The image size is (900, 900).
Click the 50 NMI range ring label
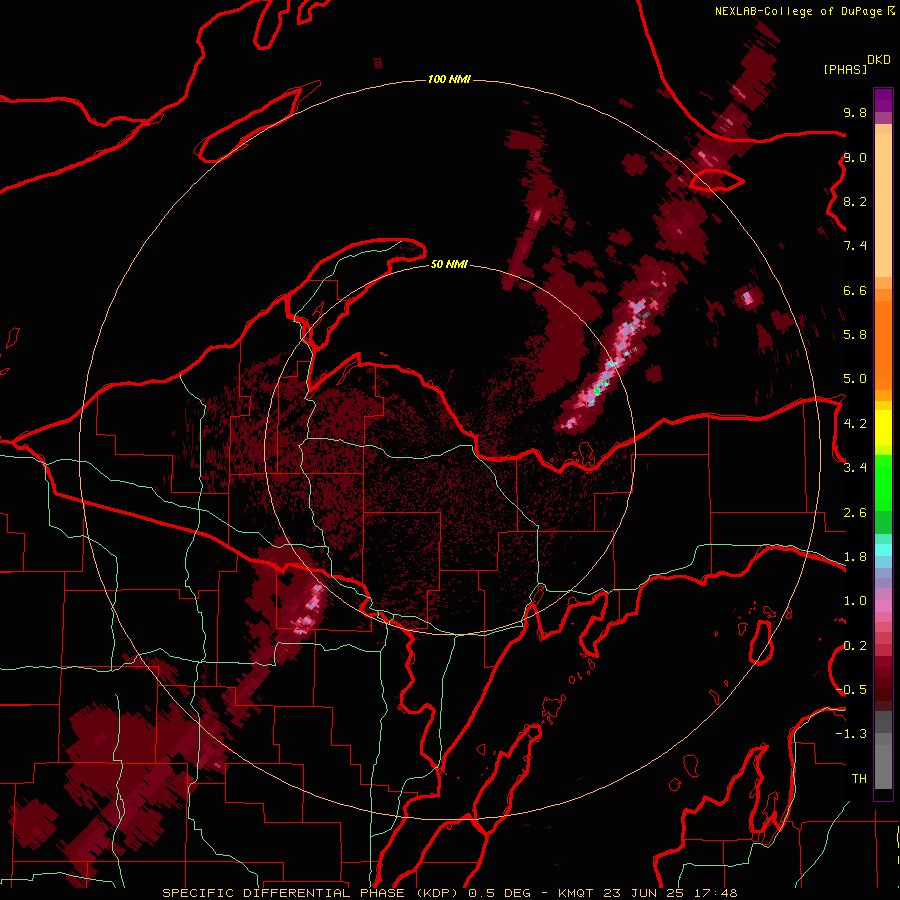coord(449,264)
